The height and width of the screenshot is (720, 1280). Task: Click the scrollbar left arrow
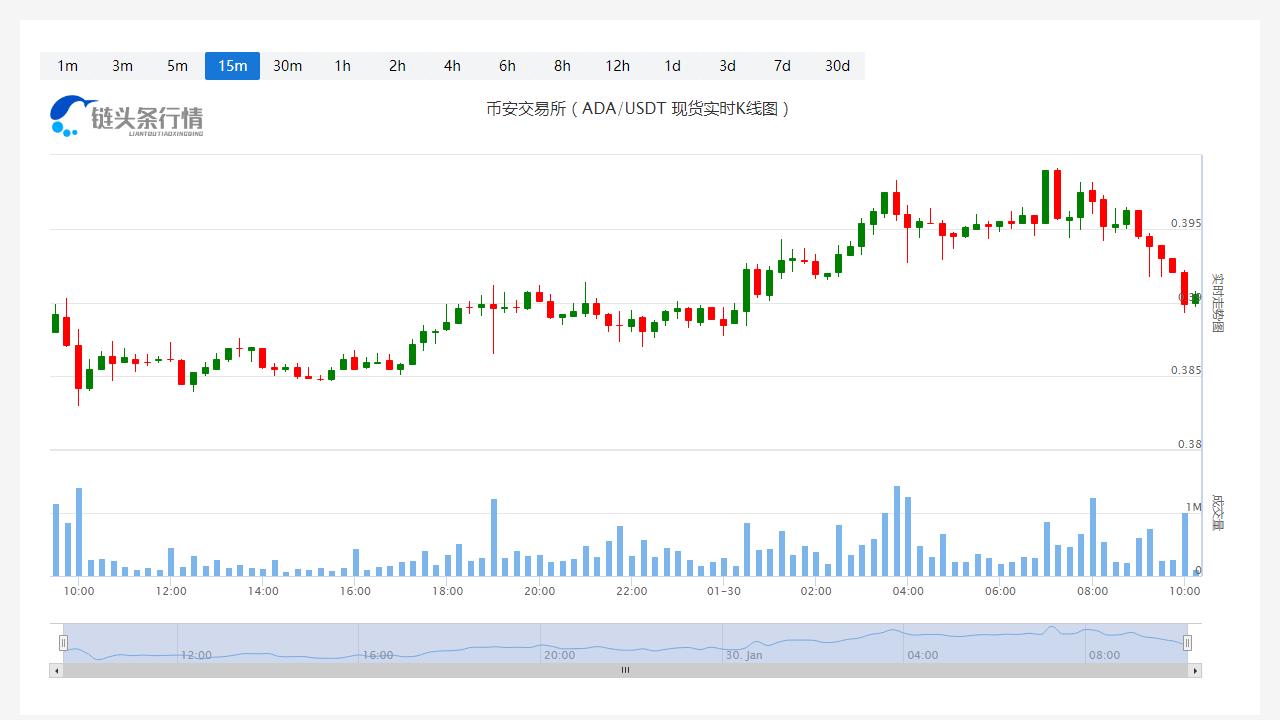(56, 670)
